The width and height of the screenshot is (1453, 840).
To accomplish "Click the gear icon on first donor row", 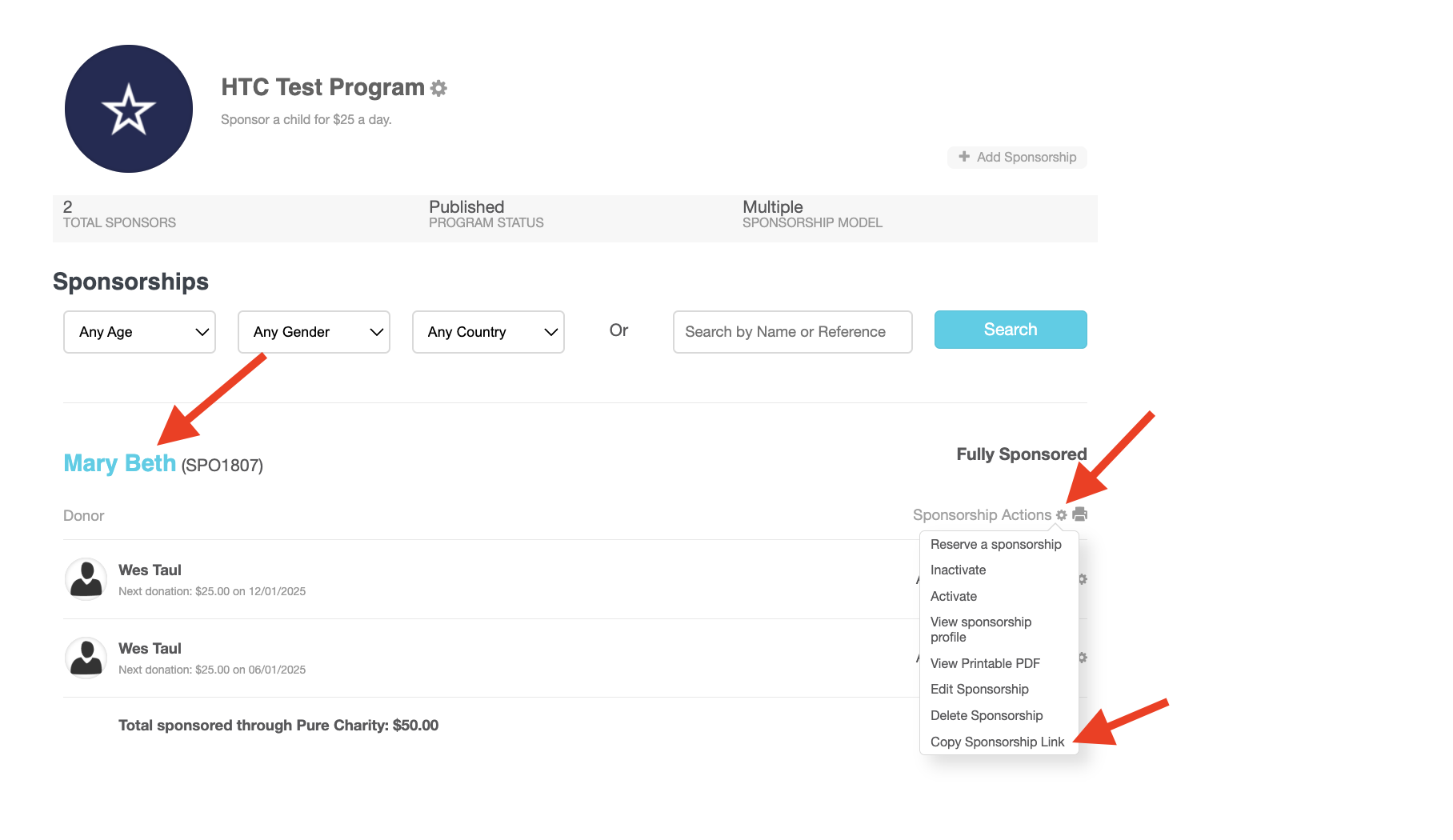I will pyautogui.click(x=1083, y=578).
